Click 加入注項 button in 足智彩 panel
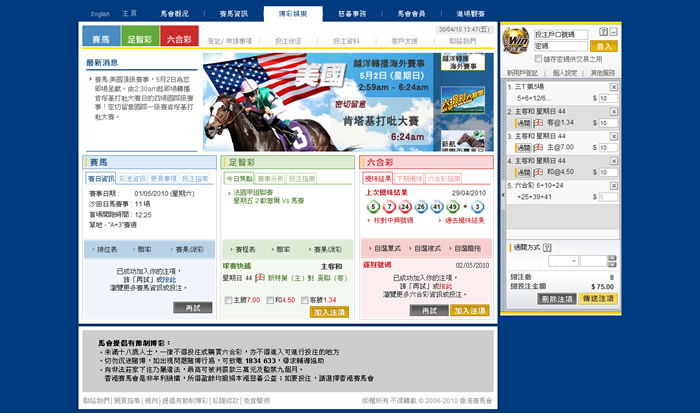Screen dimensions: 700x413 pos(329,312)
